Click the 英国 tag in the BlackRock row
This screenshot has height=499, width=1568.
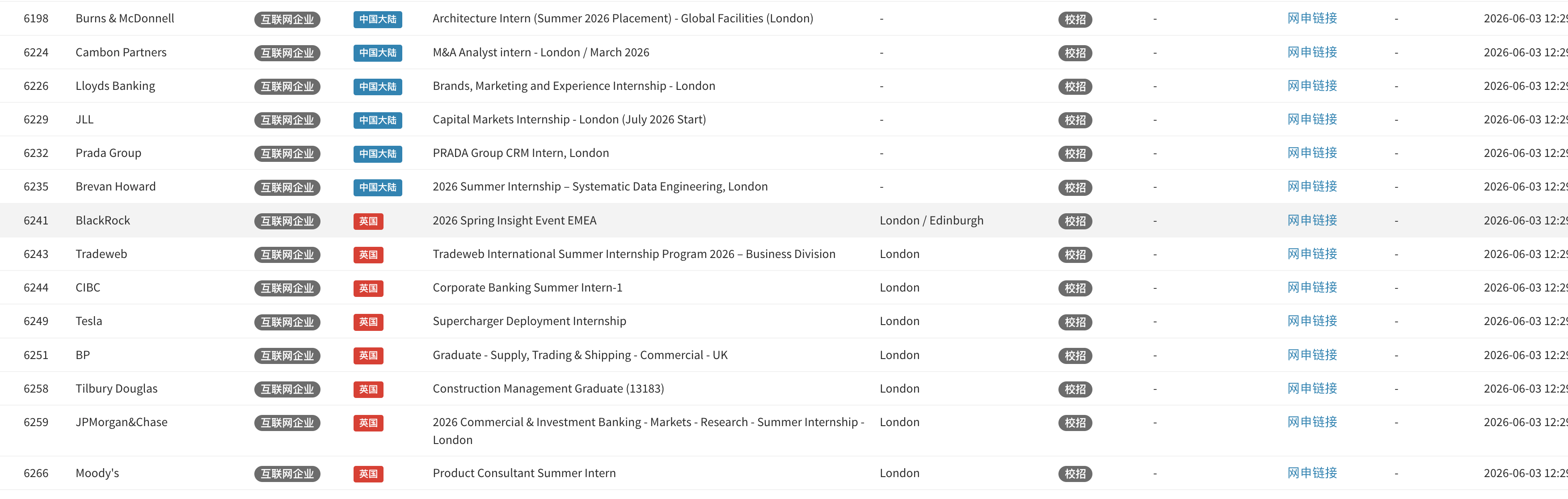pyautogui.click(x=368, y=221)
